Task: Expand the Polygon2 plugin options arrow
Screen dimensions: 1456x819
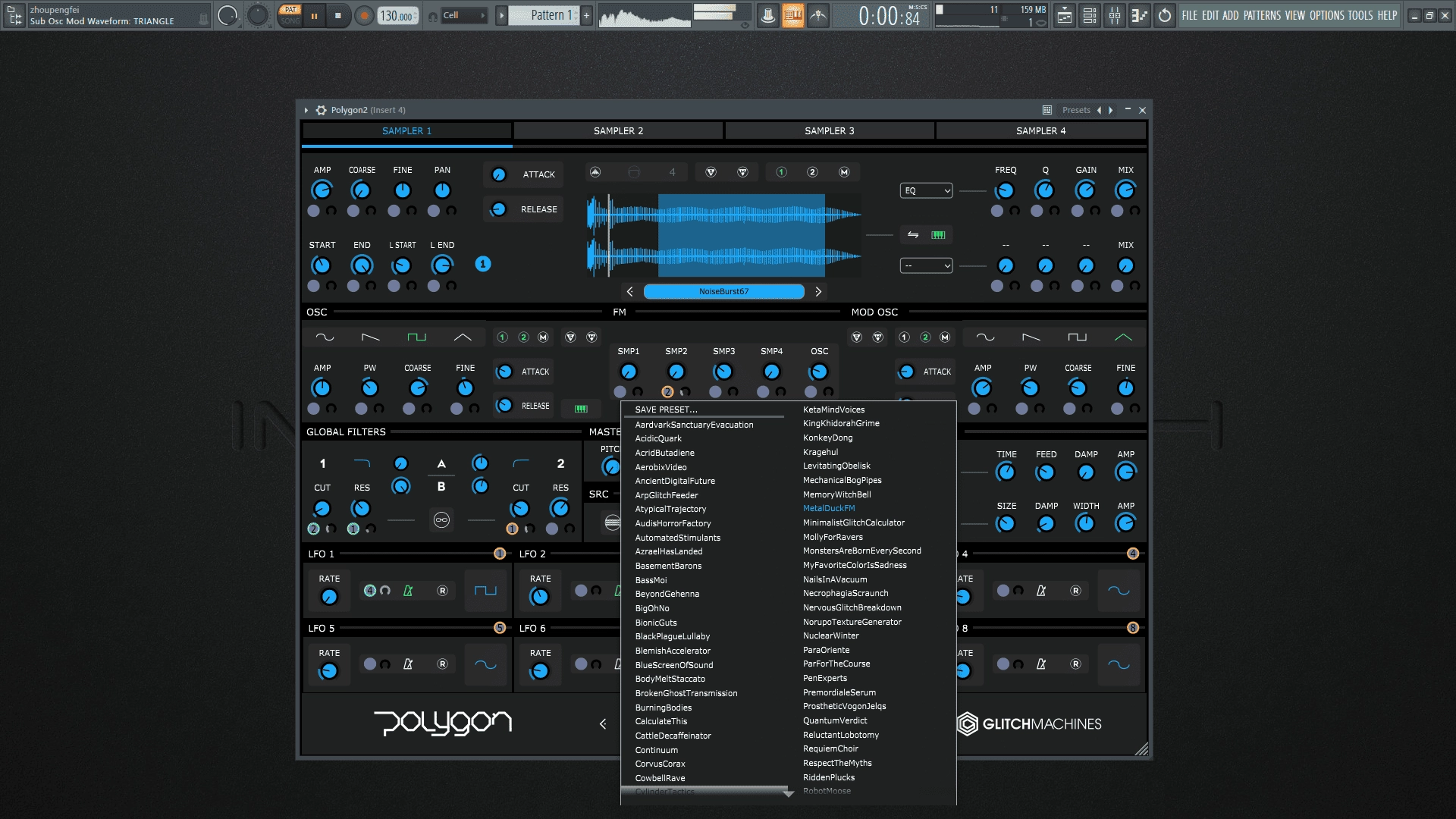Action: [x=306, y=110]
